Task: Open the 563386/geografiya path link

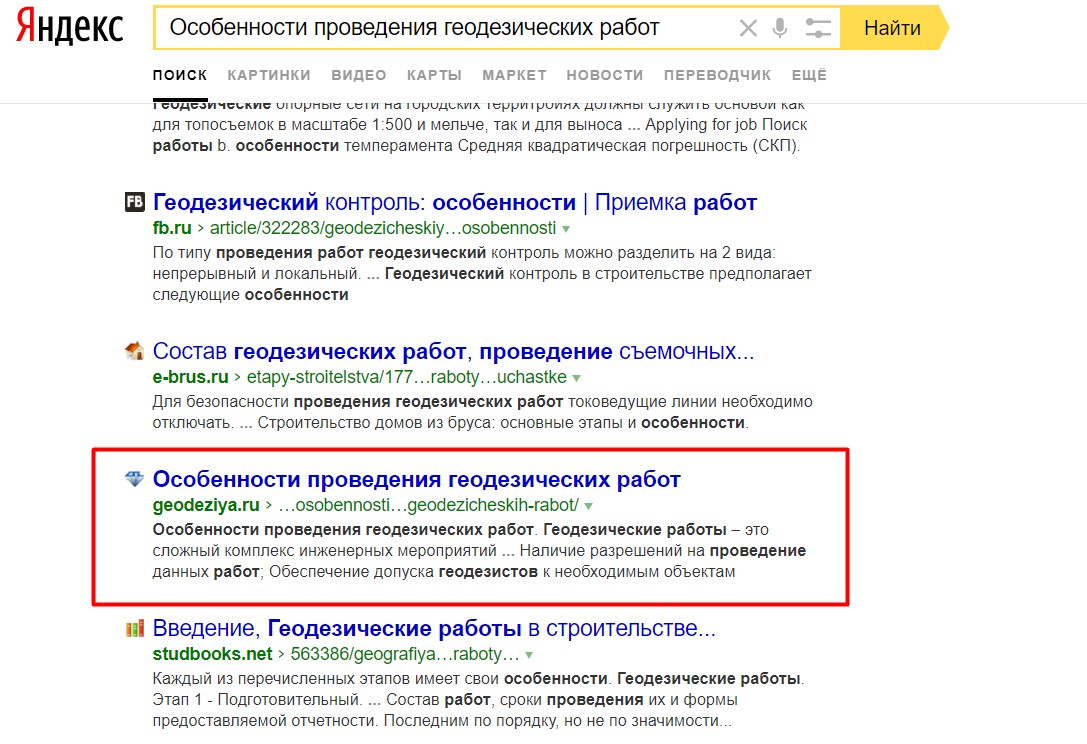Action: point(405,654)
